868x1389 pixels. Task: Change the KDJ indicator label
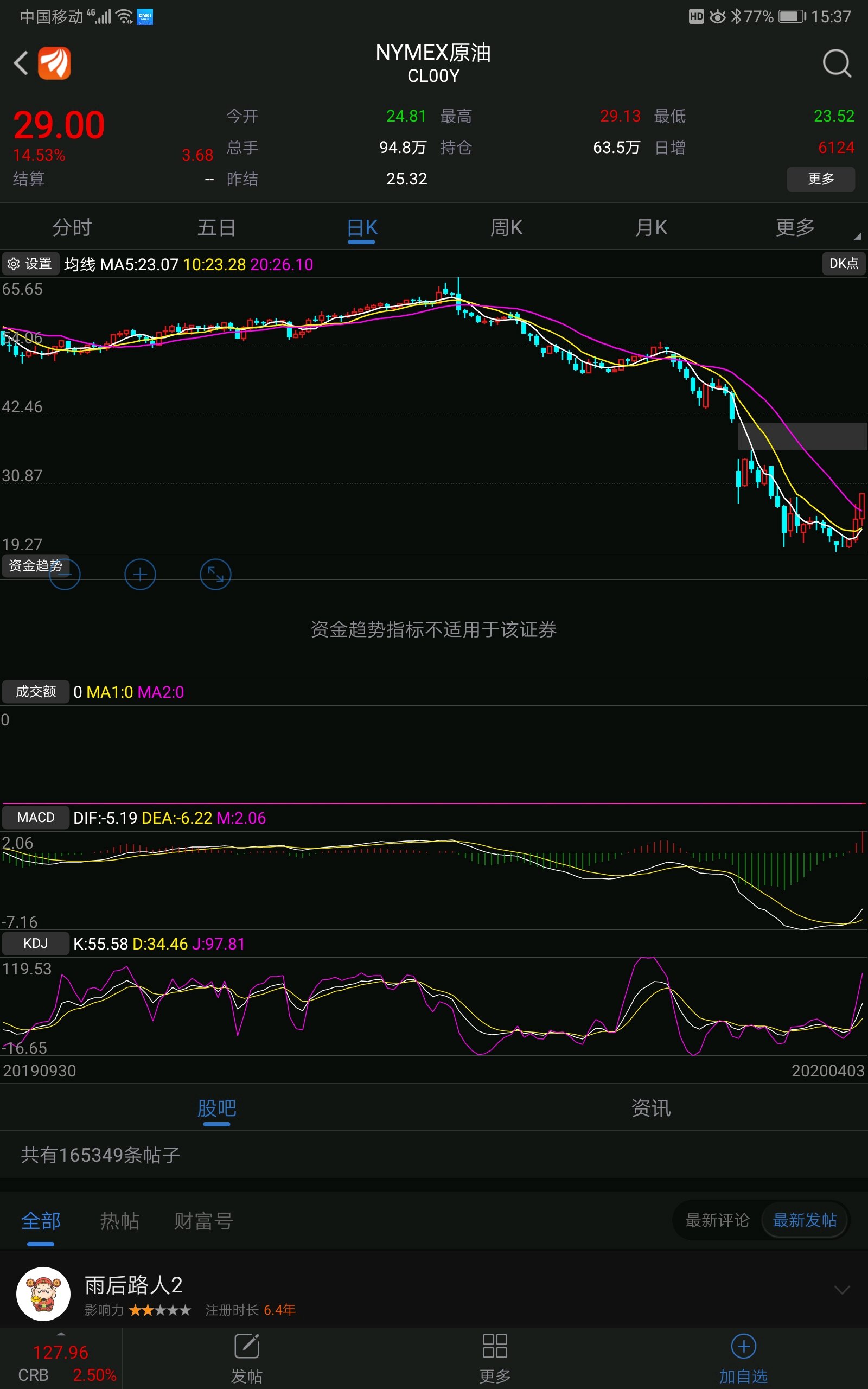coord(36,944)
